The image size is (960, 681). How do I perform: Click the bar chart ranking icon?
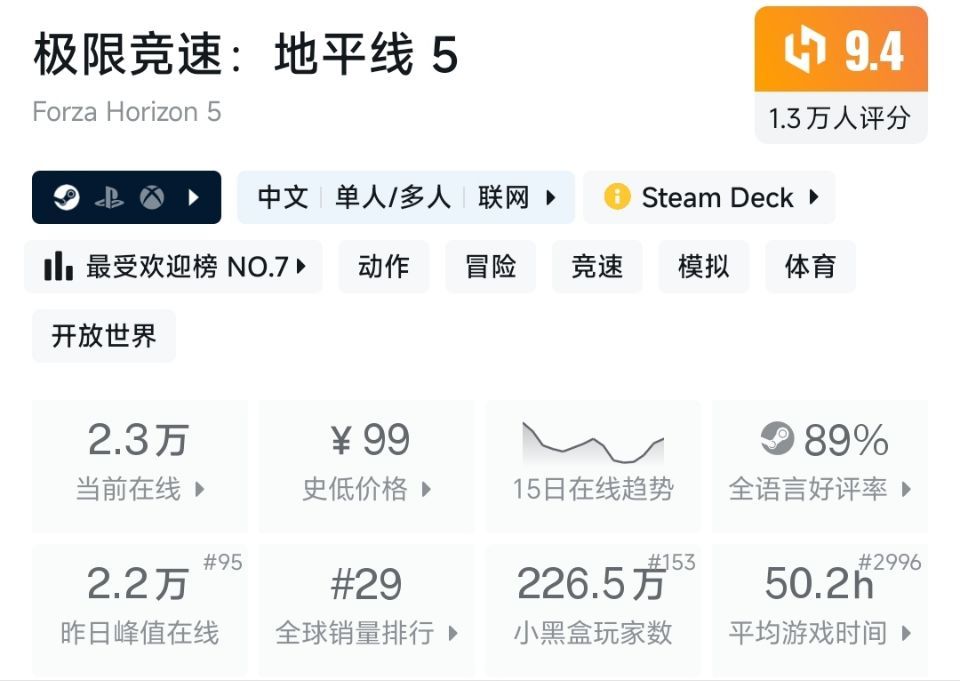point(58,266)
